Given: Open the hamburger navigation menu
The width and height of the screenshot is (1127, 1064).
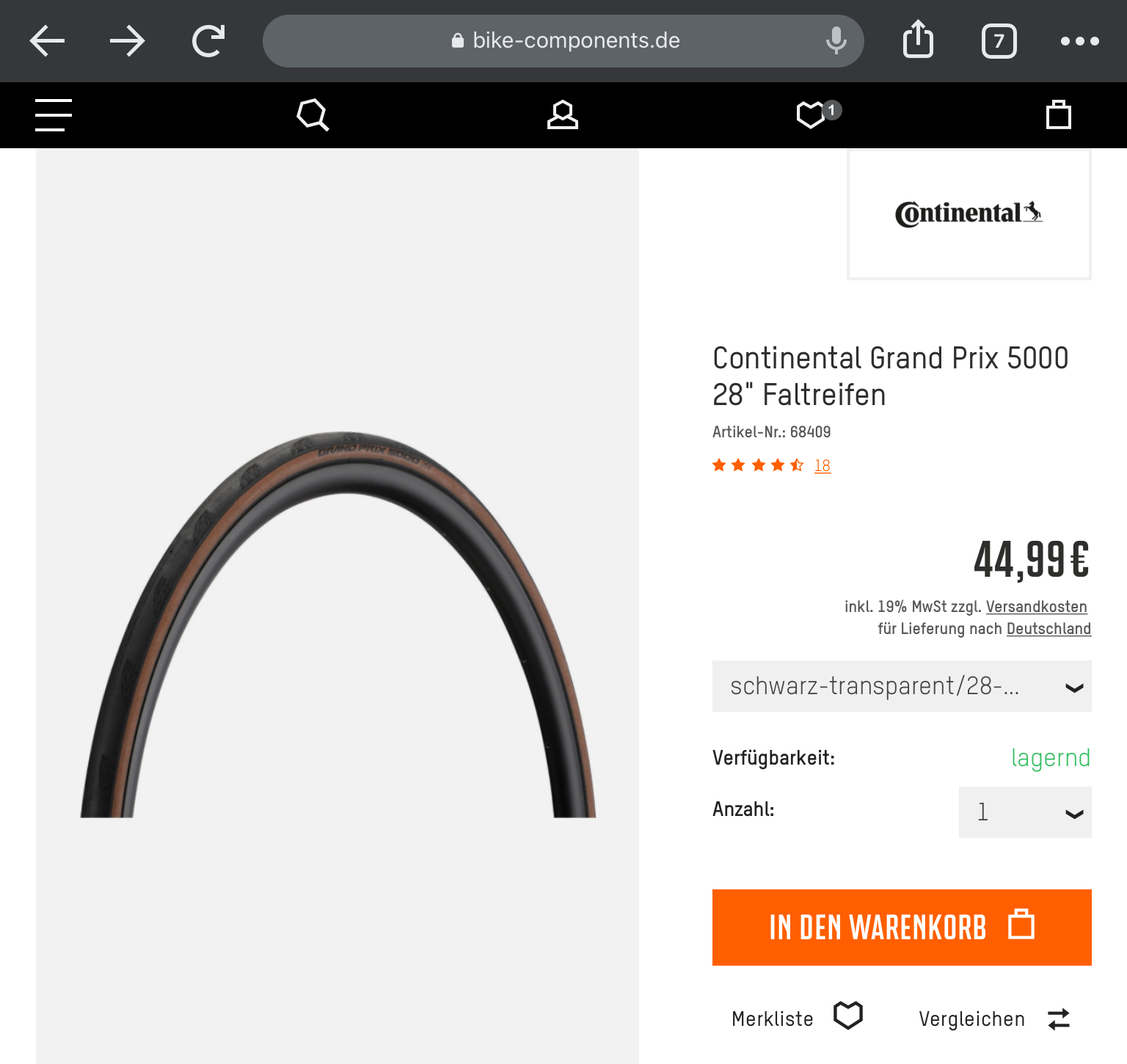Looking at the screenshot, I should (x=54, y=115).
